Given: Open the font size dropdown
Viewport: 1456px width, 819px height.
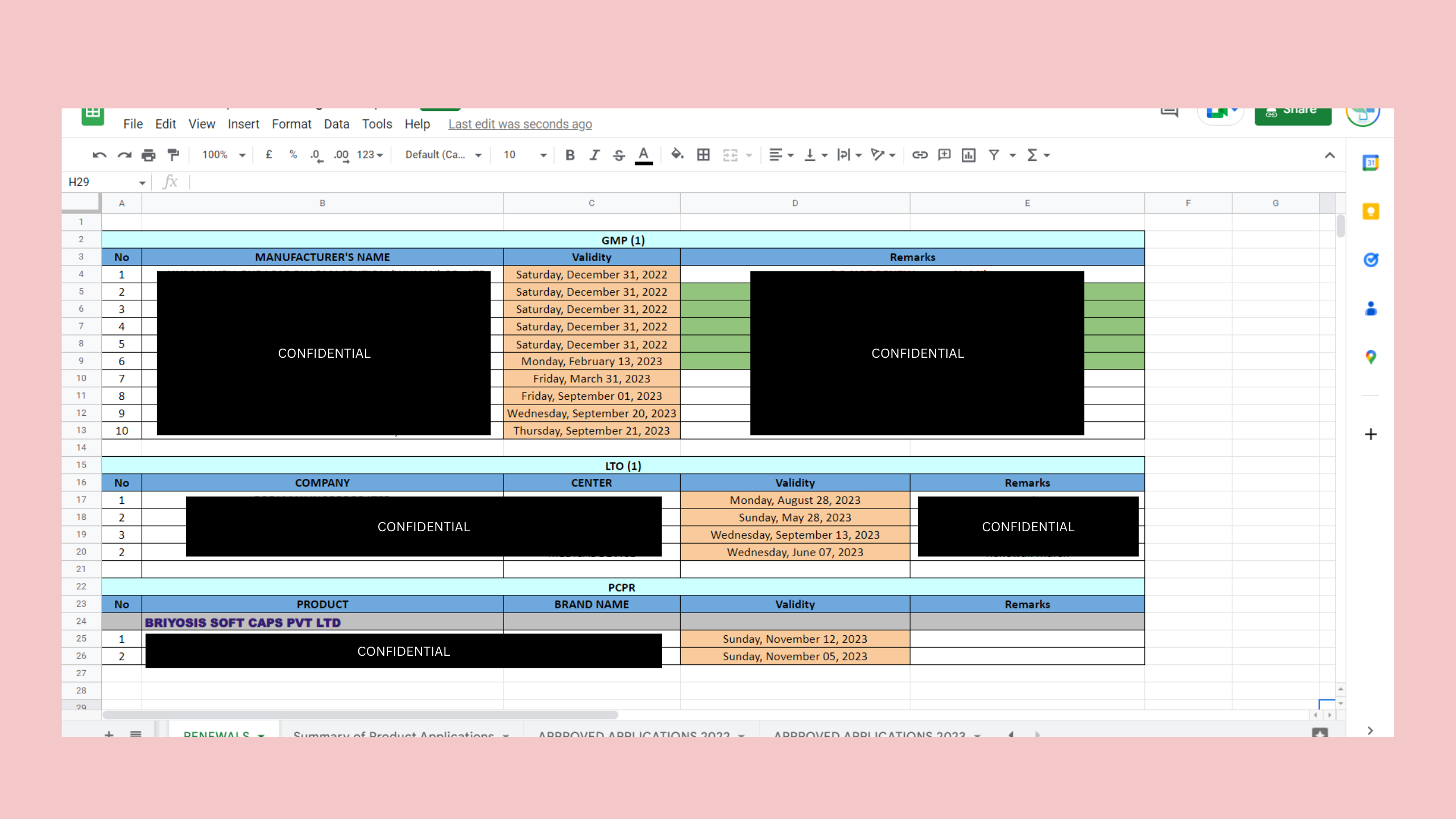Looking at the screenshot, I should click(x=524, y=155).
